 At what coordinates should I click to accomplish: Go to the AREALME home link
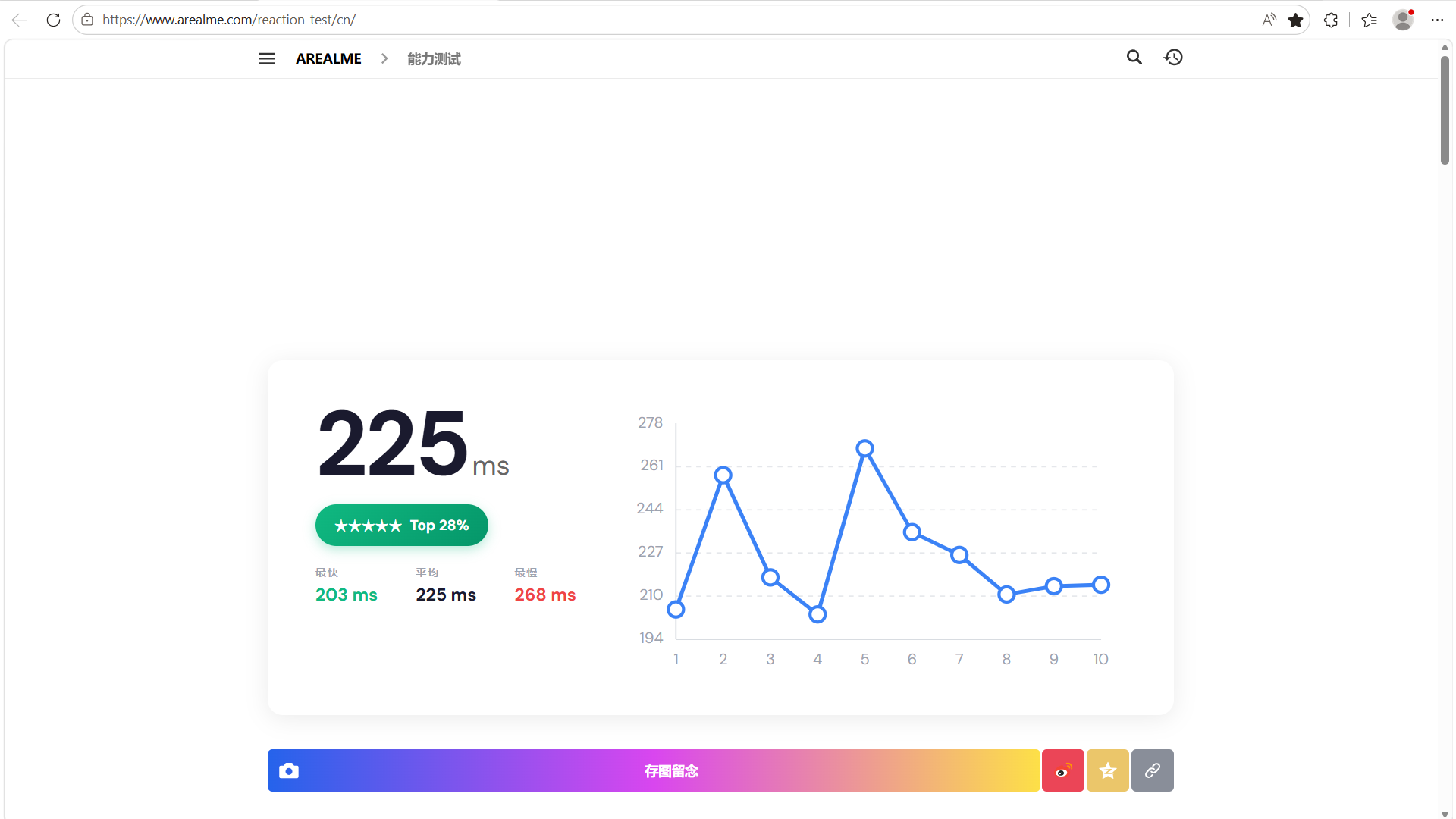pyautogui.click(x=328, y=58)
